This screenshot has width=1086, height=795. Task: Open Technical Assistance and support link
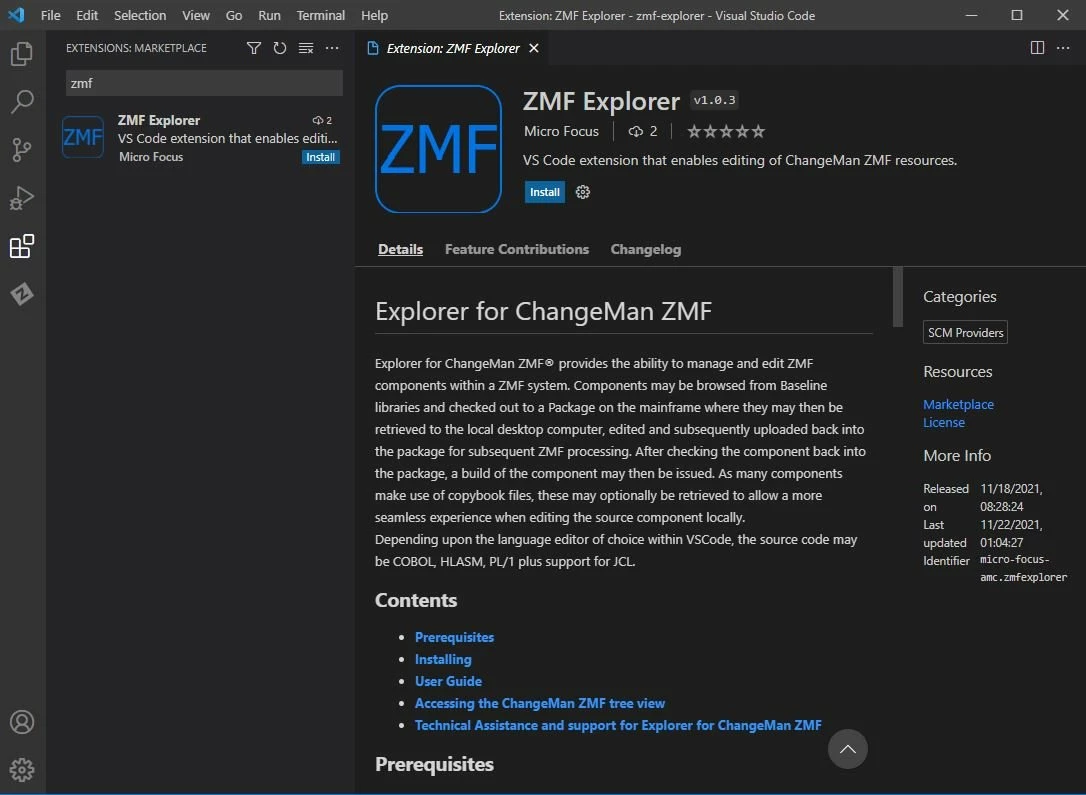pos(618,725)
